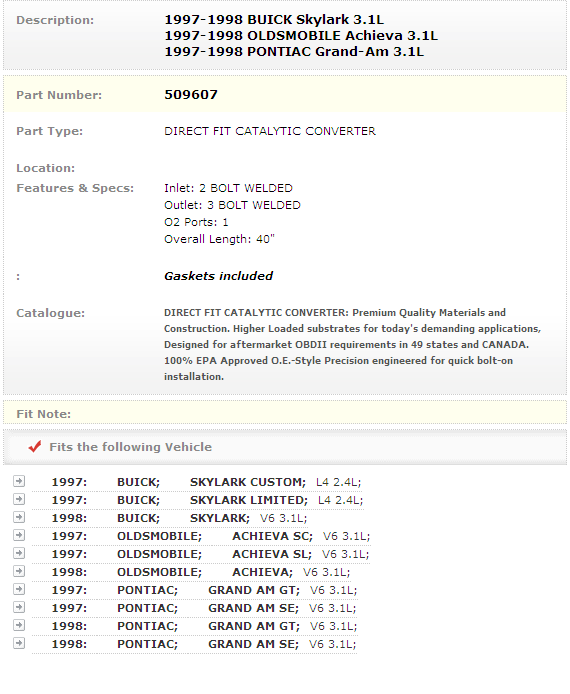Click the Inlet: 2 BOLT WELDED spec
Viewport: 570px width, 694px height.
click(228, 188)
